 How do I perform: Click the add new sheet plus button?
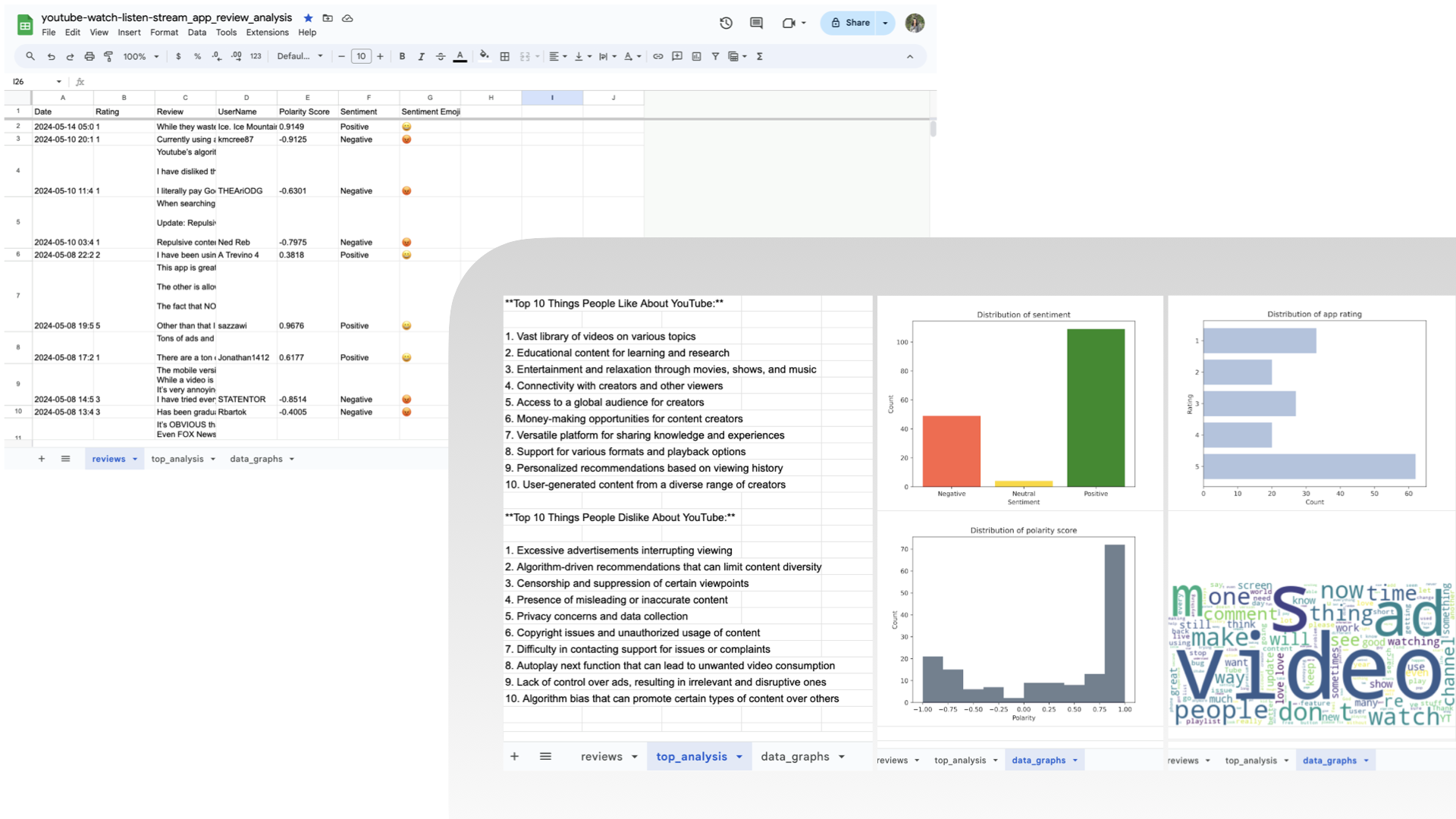click(42, 459)
